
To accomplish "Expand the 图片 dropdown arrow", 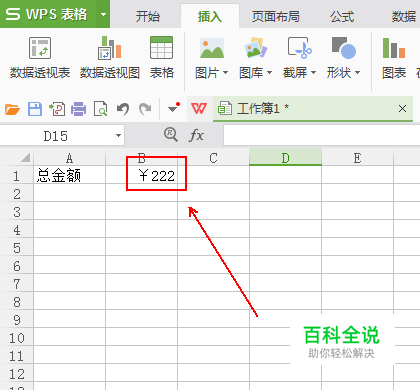I will [225, 72].
